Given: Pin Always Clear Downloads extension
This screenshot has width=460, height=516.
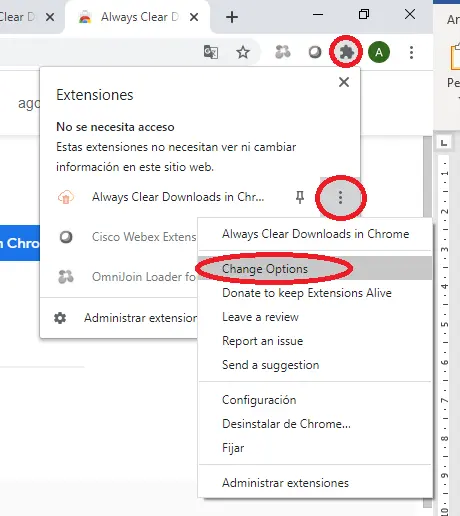Looking at the screenshot, I should pyautogui.click(x=300, y=197).
